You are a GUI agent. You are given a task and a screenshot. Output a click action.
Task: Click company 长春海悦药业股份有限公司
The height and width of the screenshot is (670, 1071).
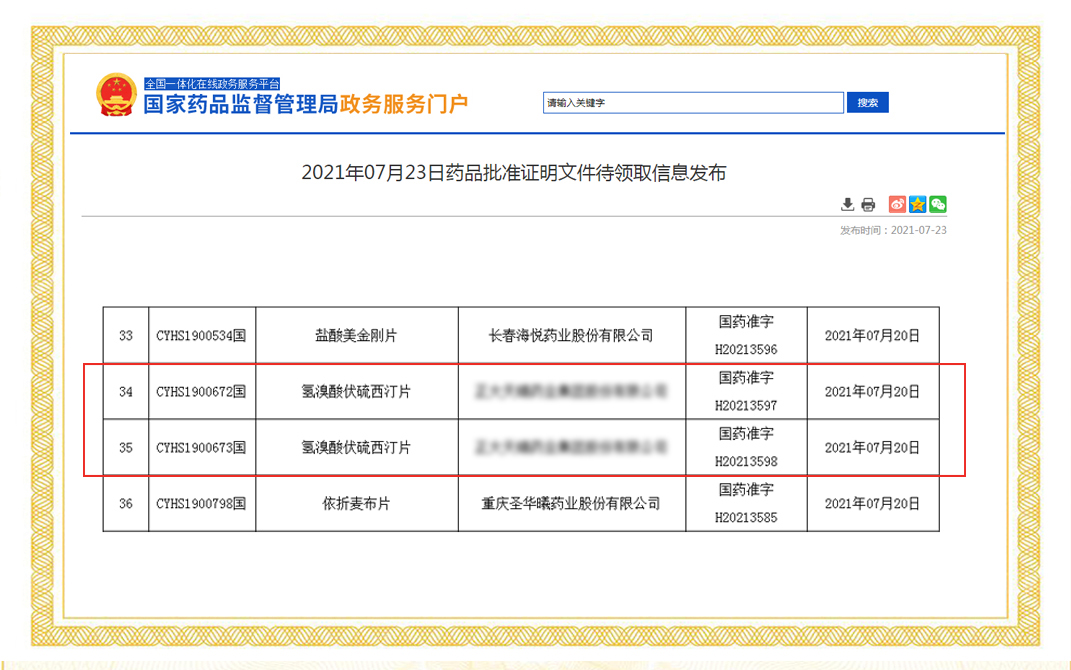pos(571,336)
